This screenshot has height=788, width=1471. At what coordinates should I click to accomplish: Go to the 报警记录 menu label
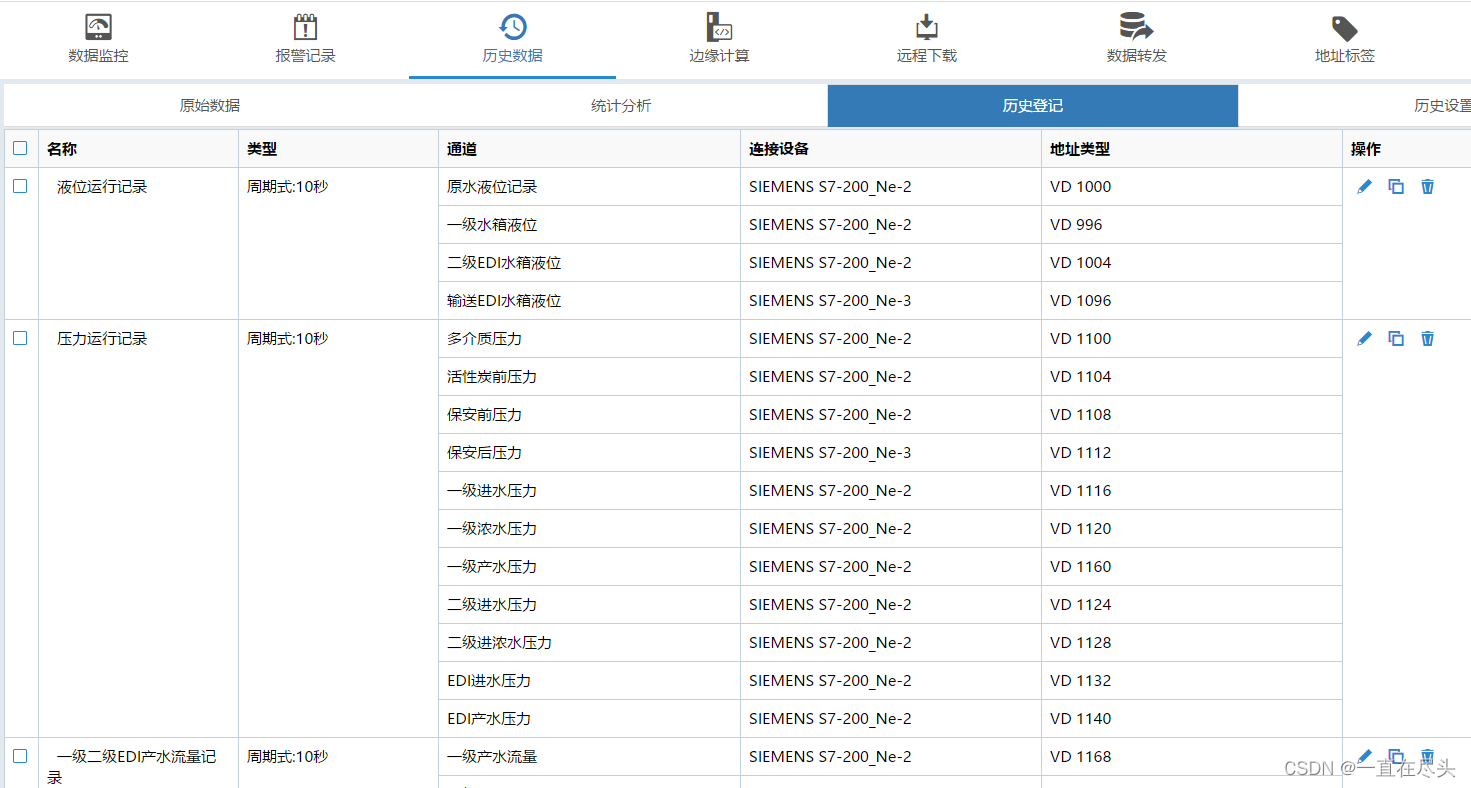click(x=305, y=56)
